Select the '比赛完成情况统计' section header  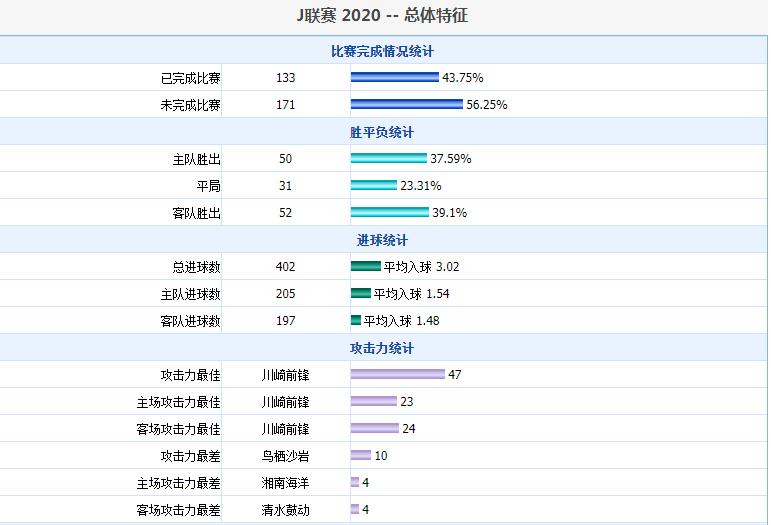coord(382,51)
